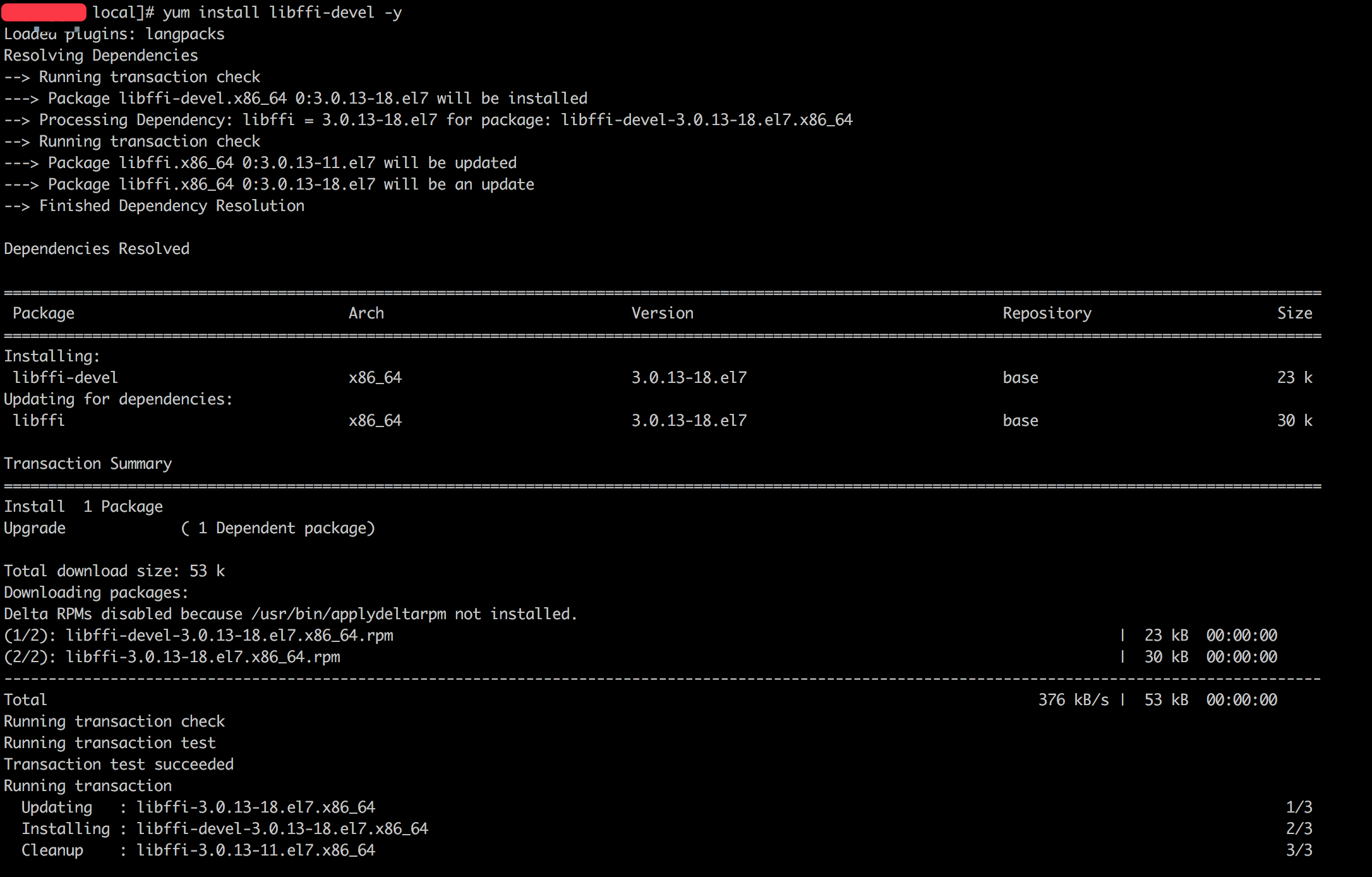Click 'Updating for dependencies:' label
This screenshot has height=877, width=1372.
119,399
